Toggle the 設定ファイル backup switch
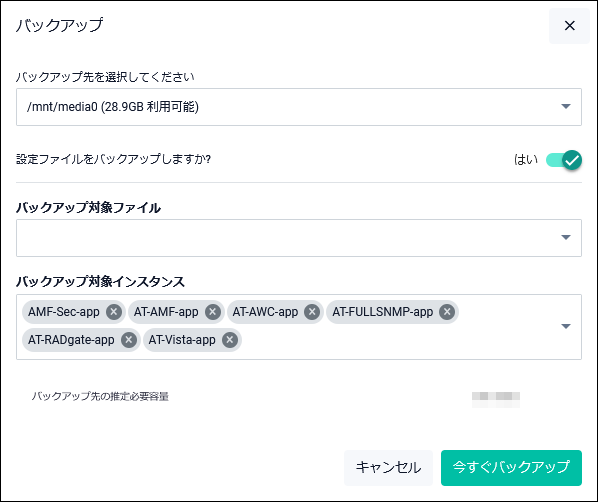The height and width of the screenshot is (502, 598). pos(564,160)
